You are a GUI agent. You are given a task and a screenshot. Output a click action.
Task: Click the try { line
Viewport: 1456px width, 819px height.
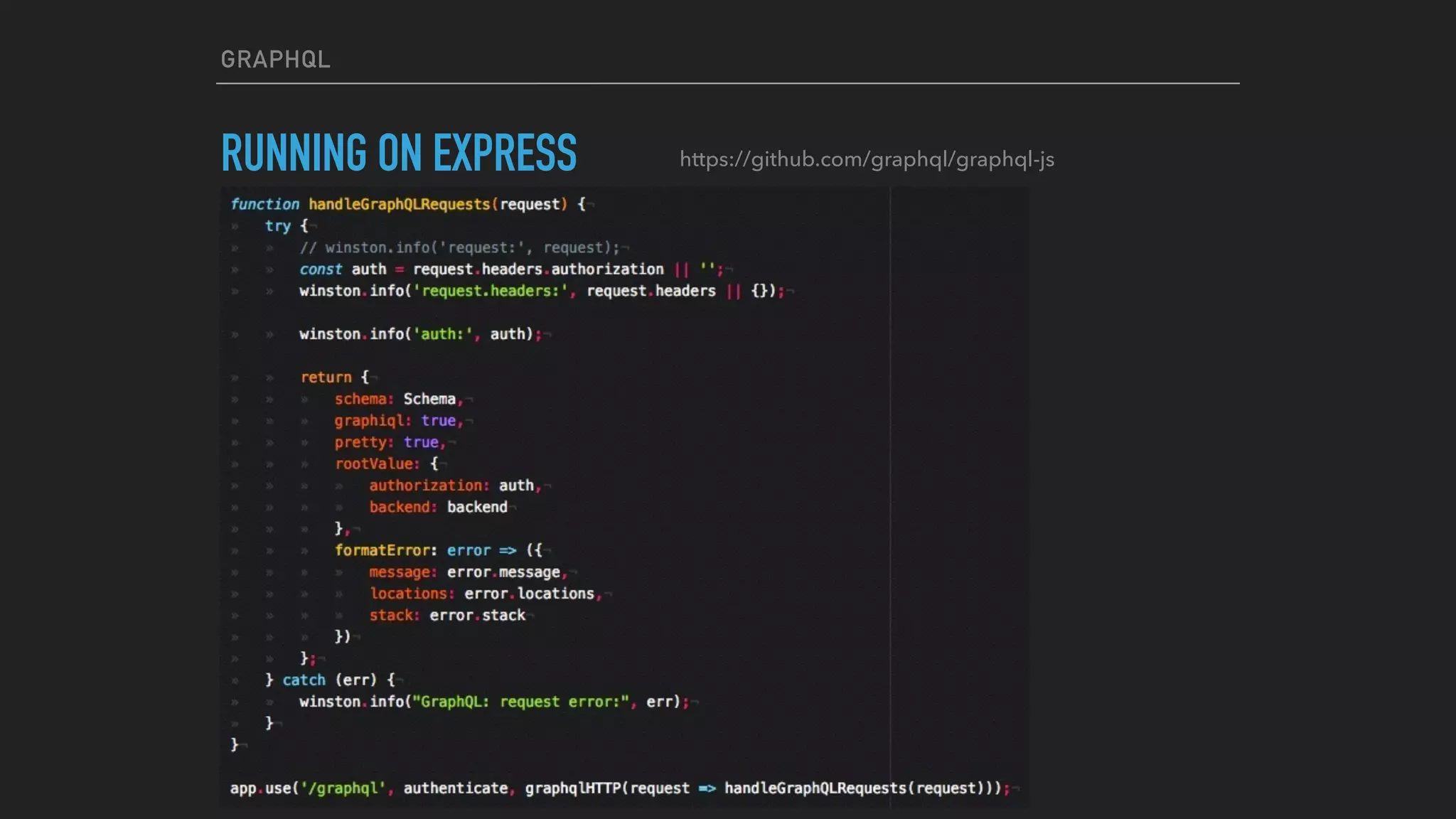pos(287,226)
